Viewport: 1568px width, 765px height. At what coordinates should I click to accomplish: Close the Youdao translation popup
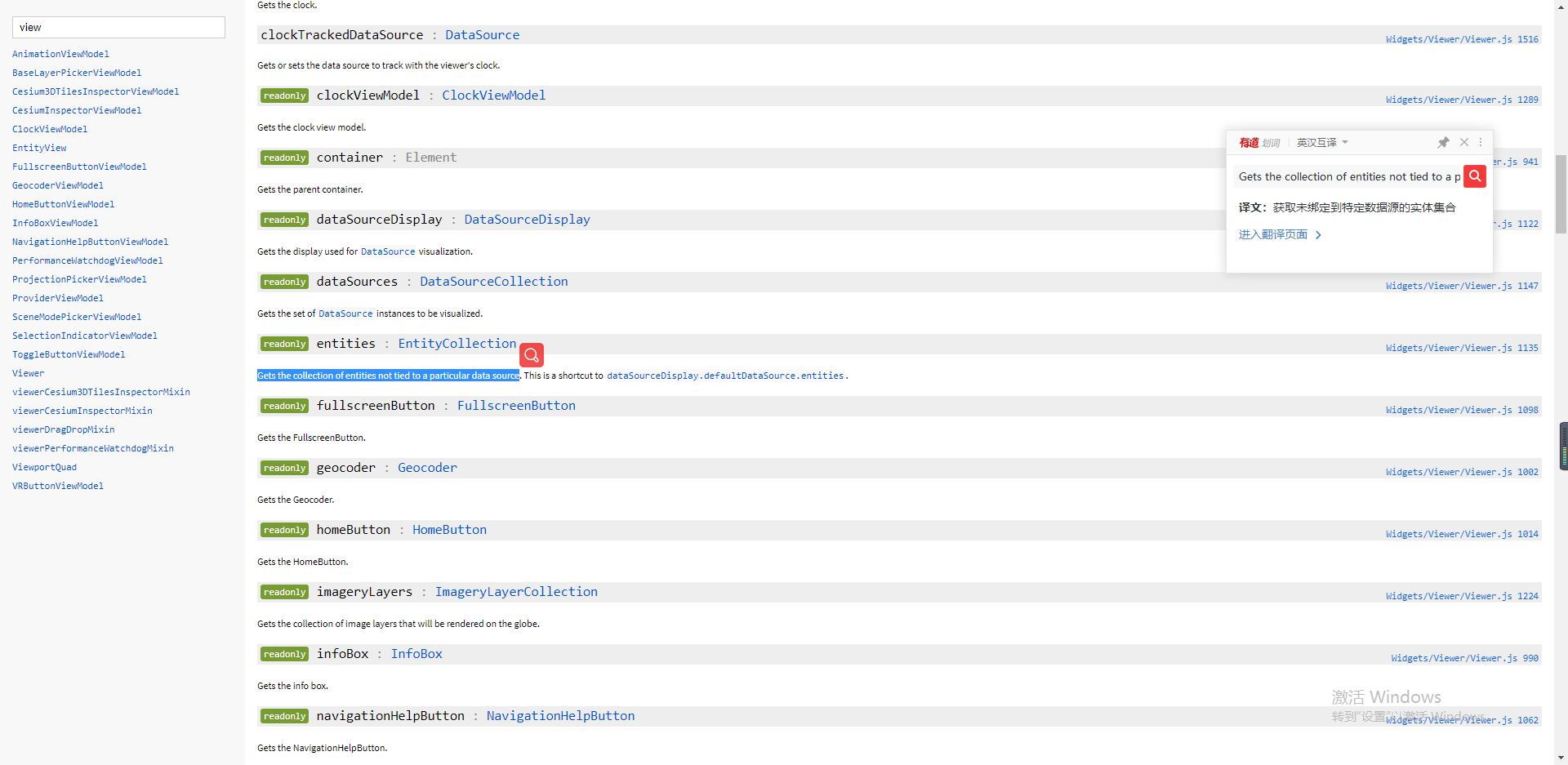(x=1464, y=142)
